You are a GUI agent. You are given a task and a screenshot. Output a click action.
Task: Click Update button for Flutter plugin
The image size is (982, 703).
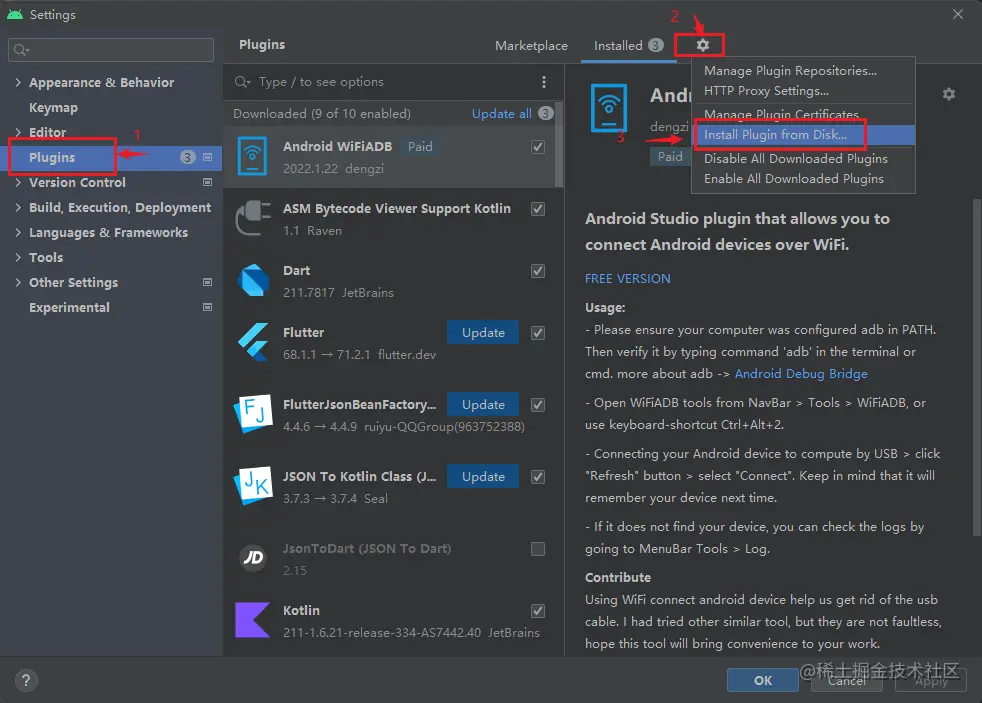[x=483, y=332]
